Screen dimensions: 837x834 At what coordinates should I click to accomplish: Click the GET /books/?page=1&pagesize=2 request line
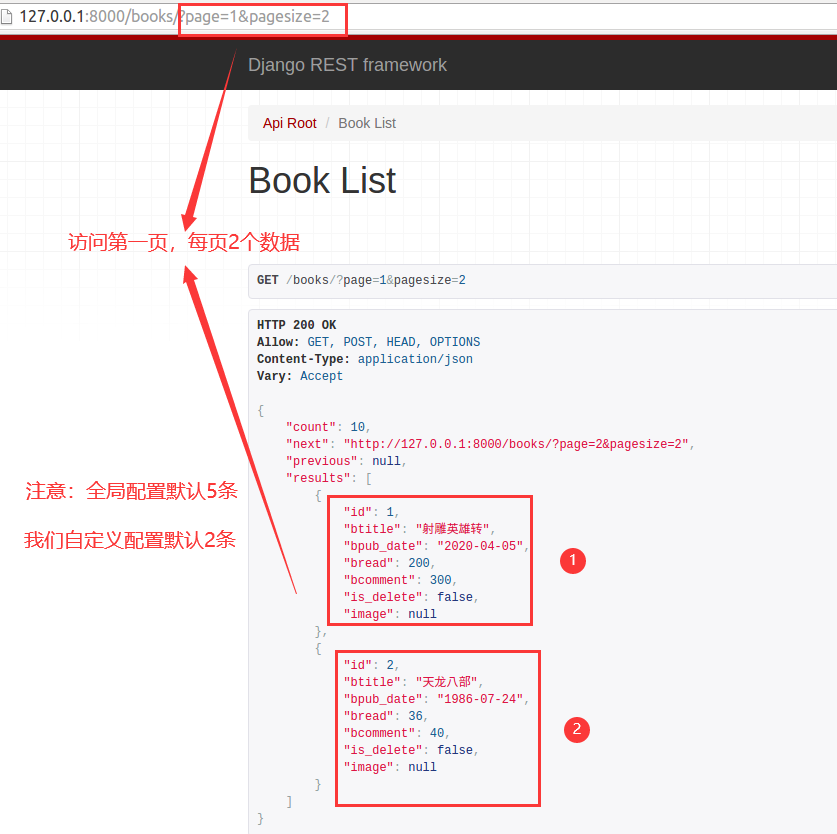point(361,280)
